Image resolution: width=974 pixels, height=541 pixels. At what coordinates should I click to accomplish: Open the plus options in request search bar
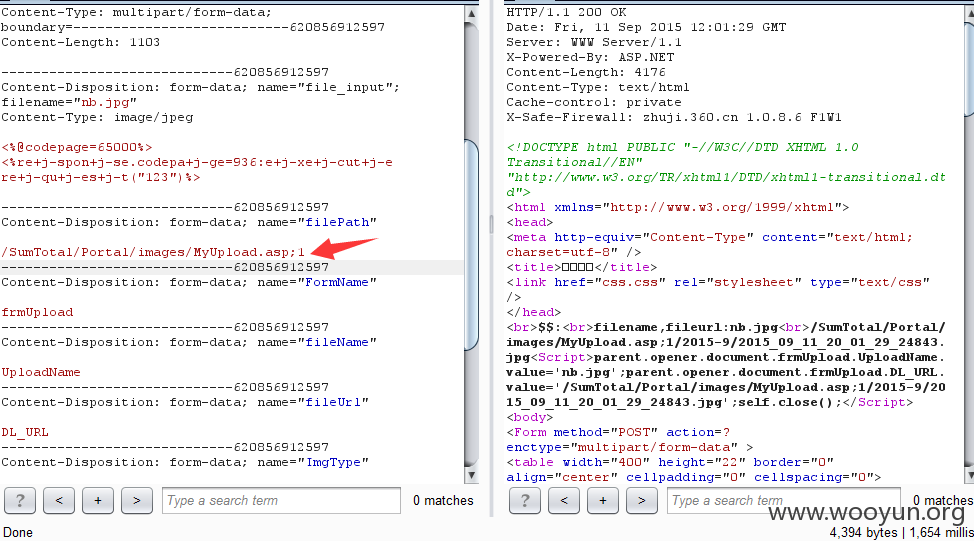pos(98,501)
